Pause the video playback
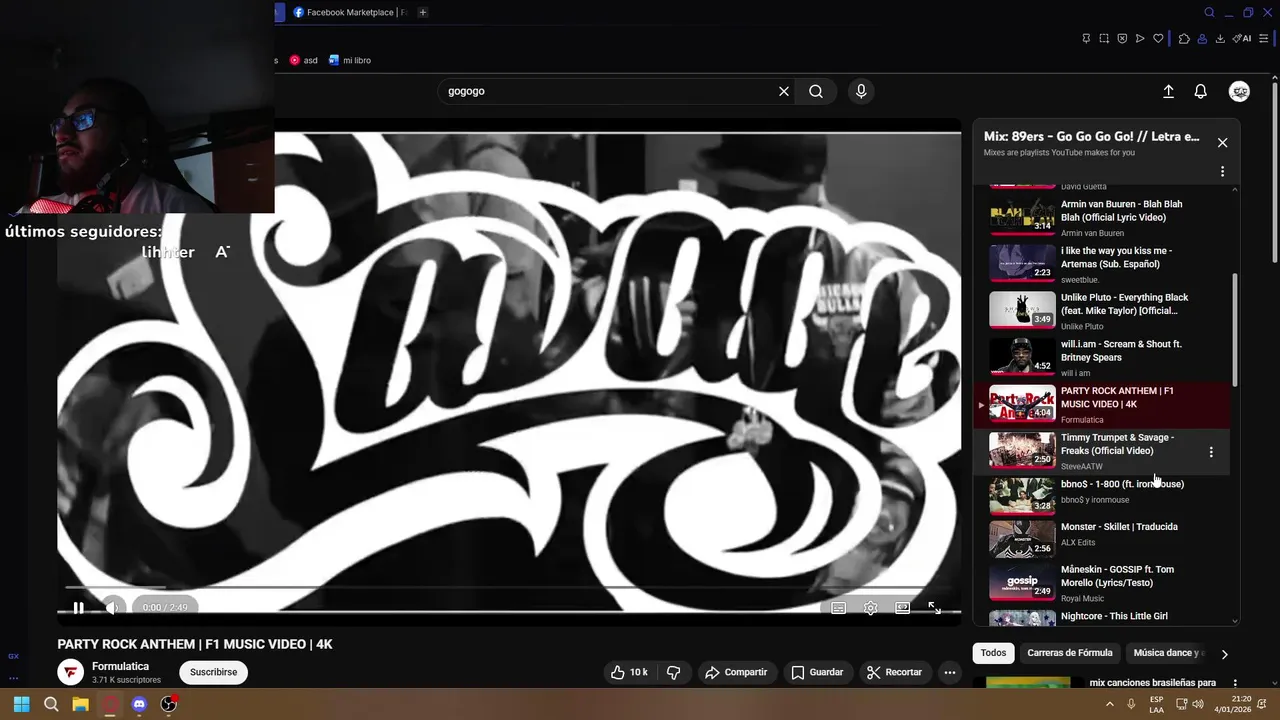The width and height of the screenshot is (1280, 720). coord(78,608)
